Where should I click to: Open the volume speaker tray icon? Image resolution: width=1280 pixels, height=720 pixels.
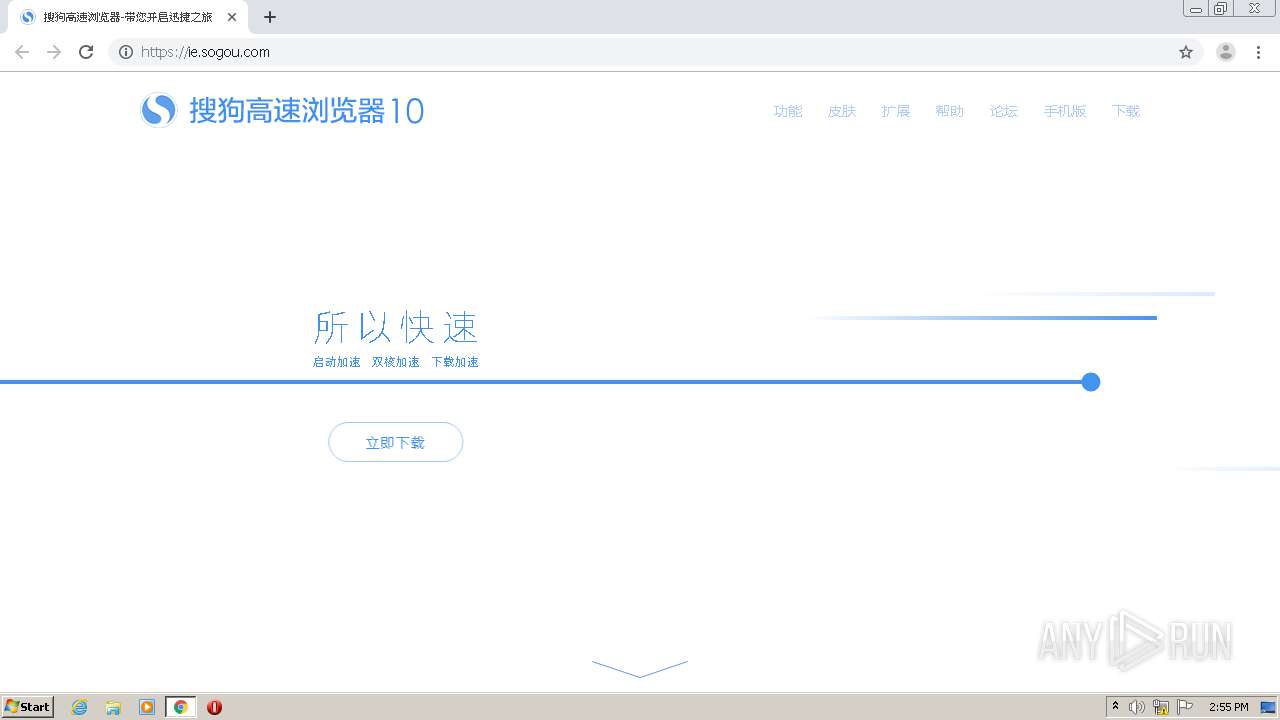coord(1137,707)
